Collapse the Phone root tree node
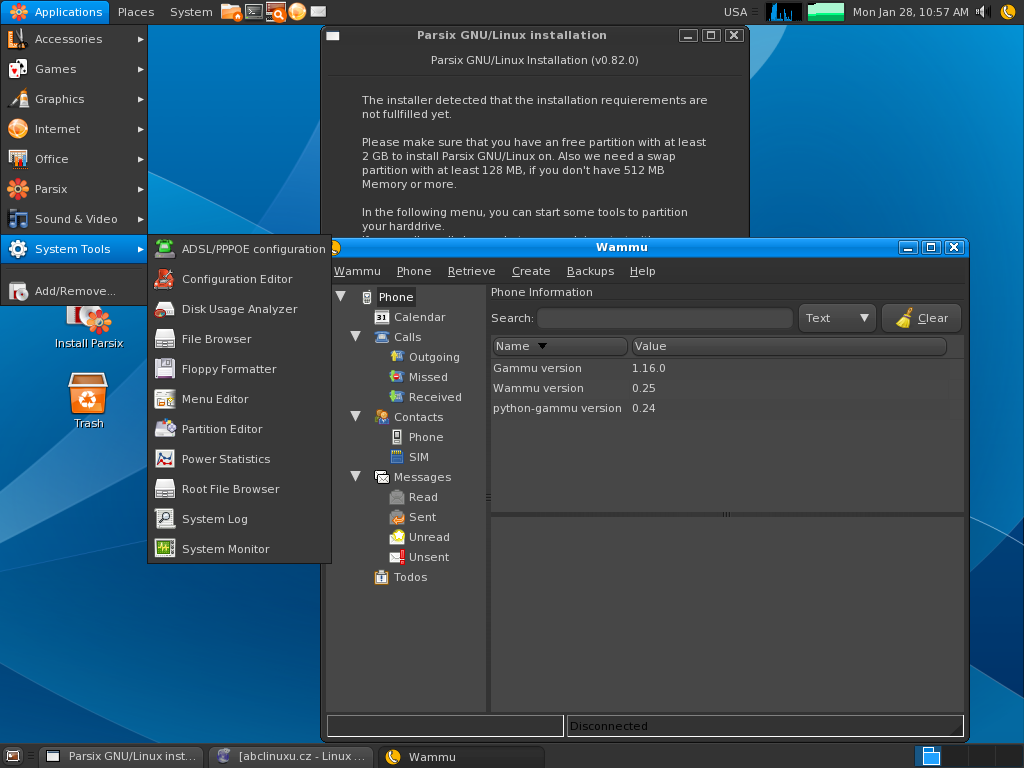The height and width of the screenshot is (768, 1024). pyautogui.click(x=341, y=296)
